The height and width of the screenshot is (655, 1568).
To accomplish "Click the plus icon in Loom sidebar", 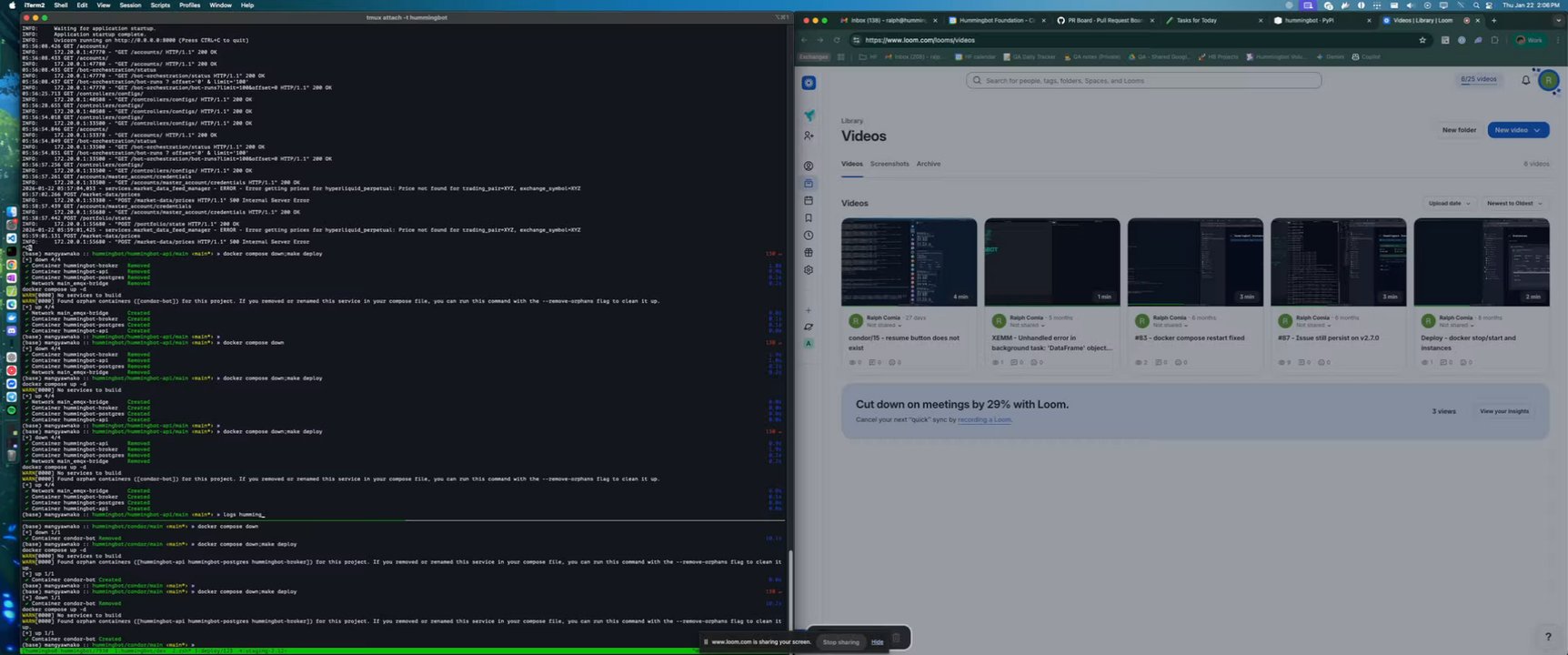I will pyautogui.click(x=809, y=311).
